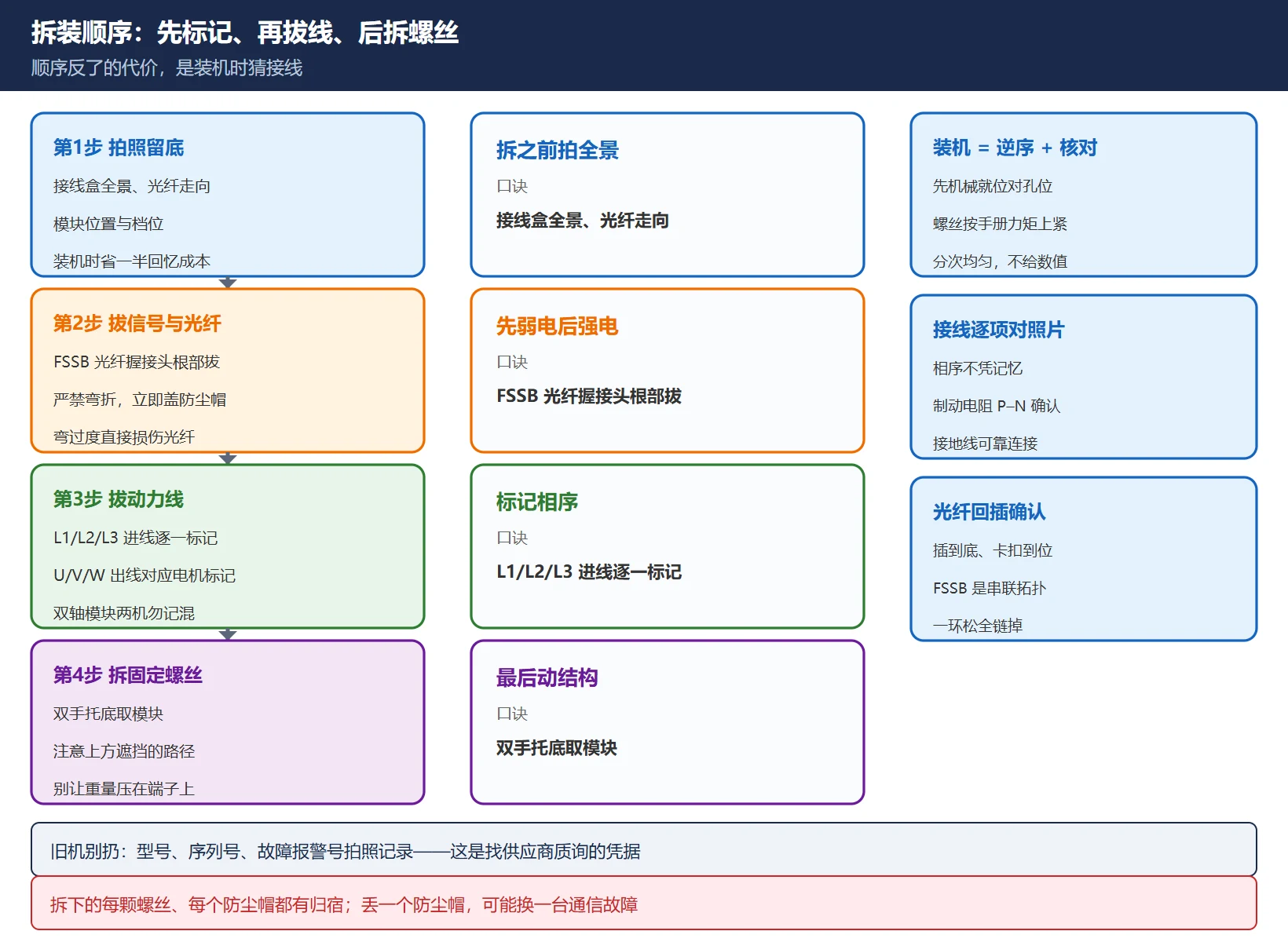Select the heading 第1步 拍照留底
1288x942 pixels.
coord(119,148)
